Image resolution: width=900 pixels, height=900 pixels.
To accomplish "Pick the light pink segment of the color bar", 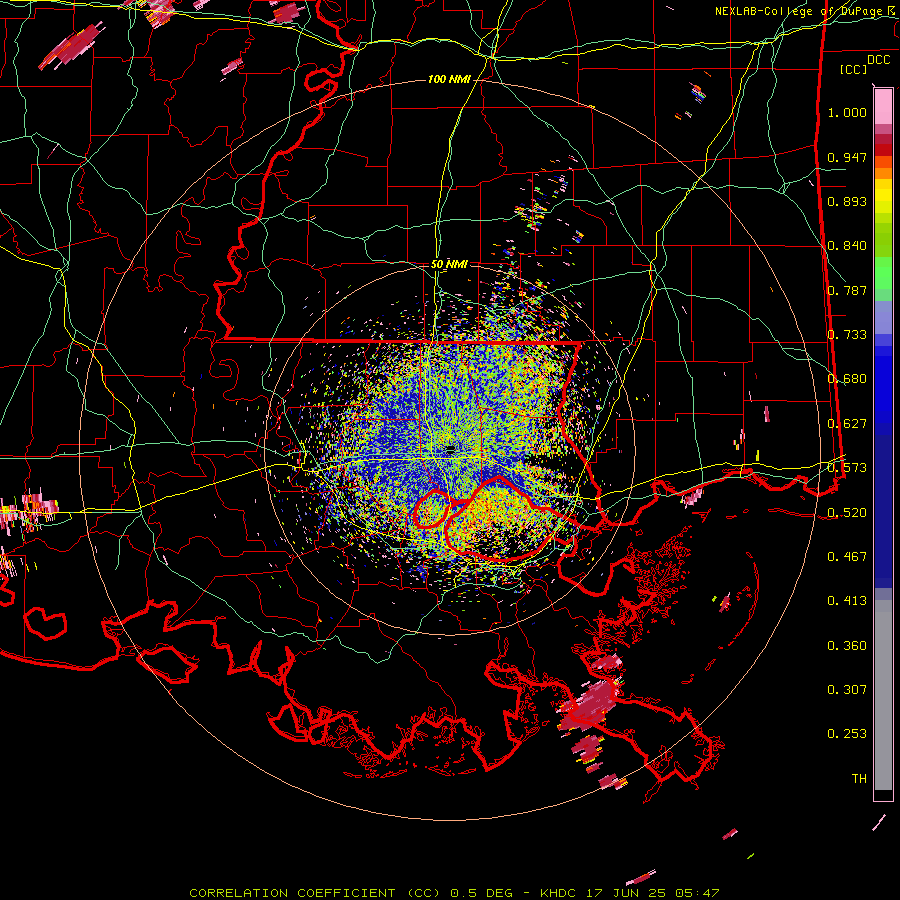I will point(883,106).
